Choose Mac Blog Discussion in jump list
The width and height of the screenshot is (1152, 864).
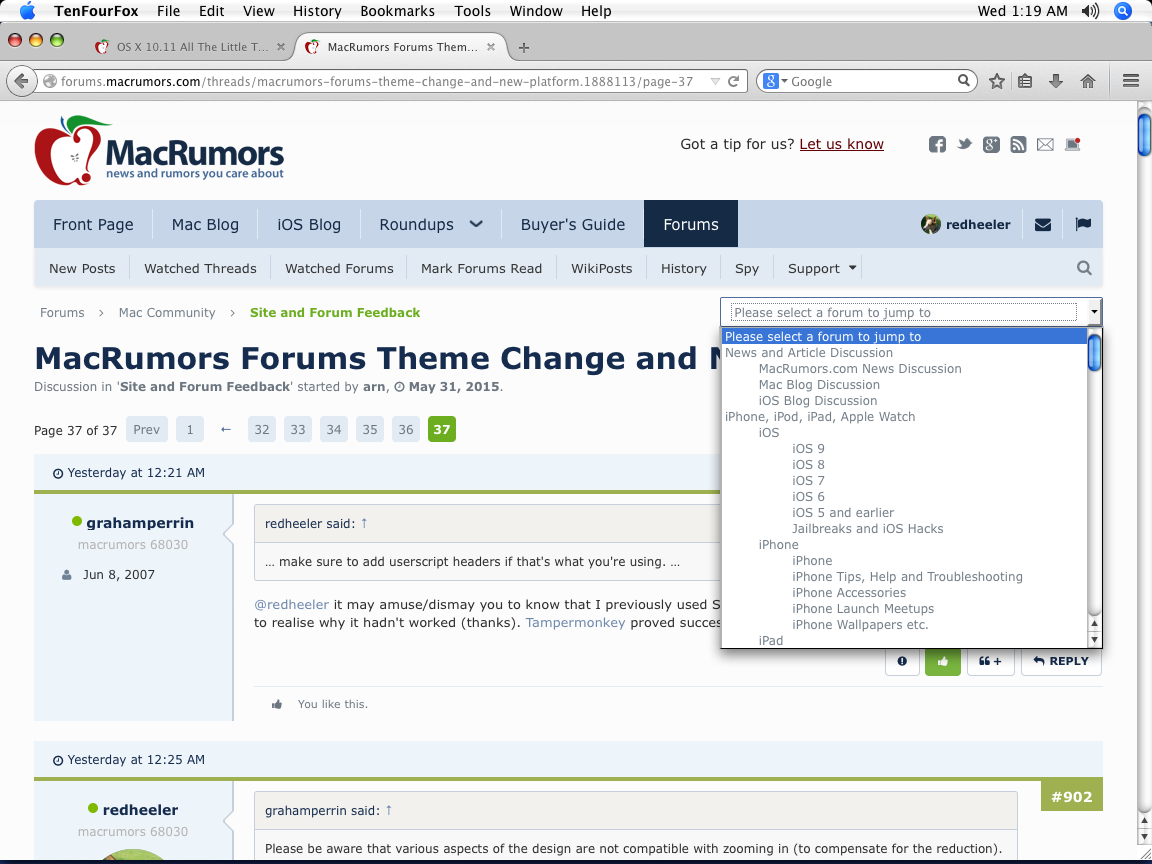pyautogui.click(x=819, y=385)
